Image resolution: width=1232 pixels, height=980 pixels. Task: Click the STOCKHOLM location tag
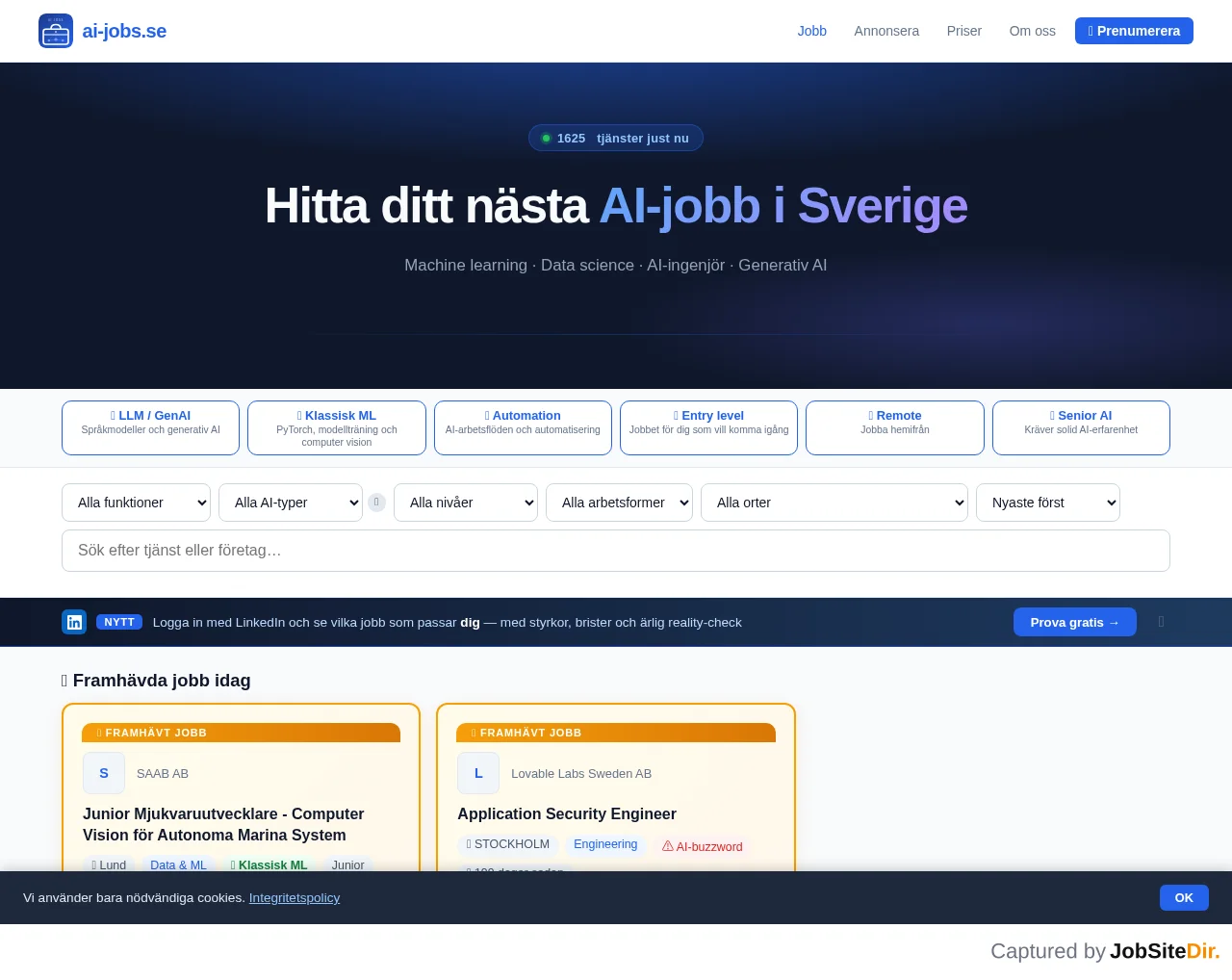click(508, 844)
